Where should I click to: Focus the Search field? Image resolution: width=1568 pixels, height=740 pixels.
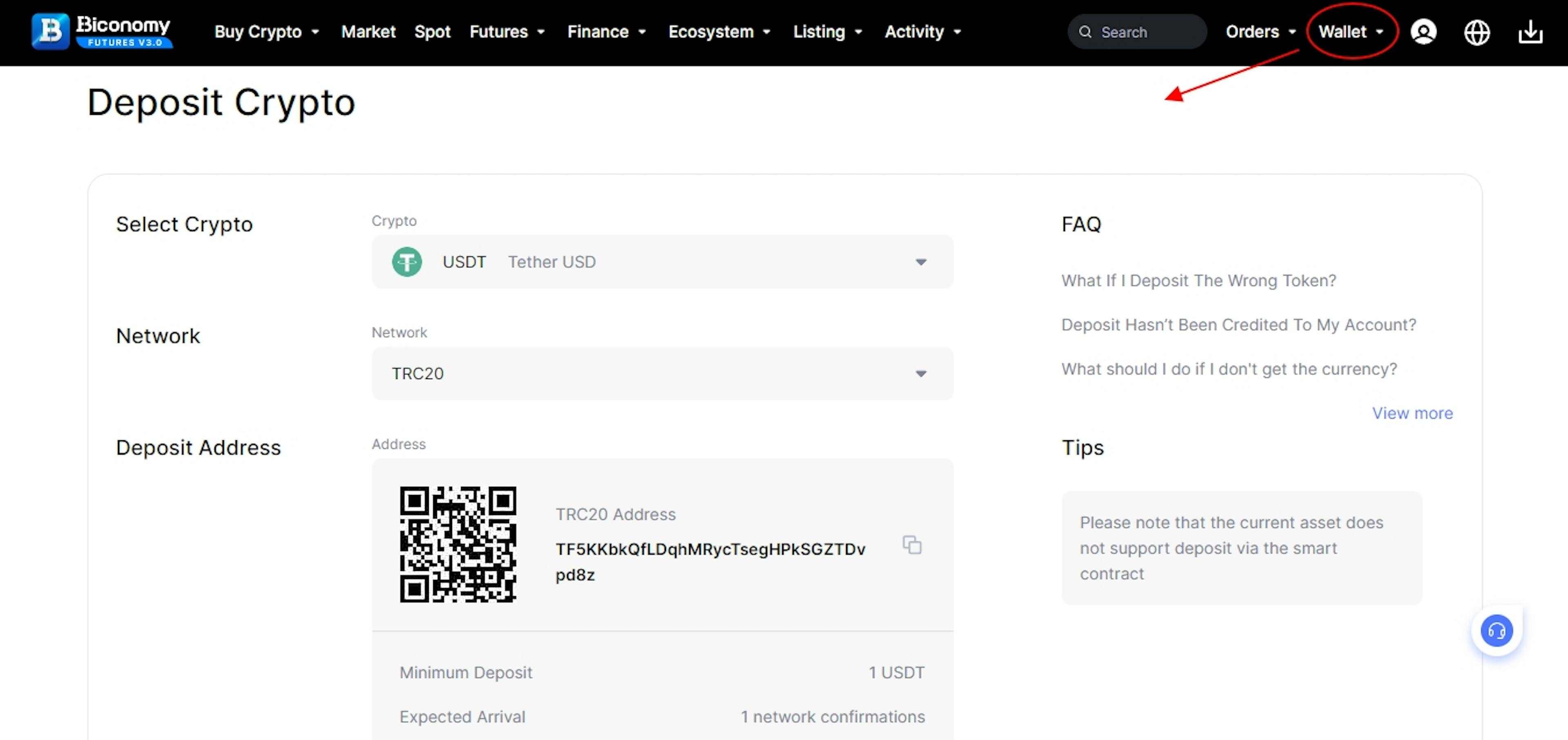[x=1137, y=31]
